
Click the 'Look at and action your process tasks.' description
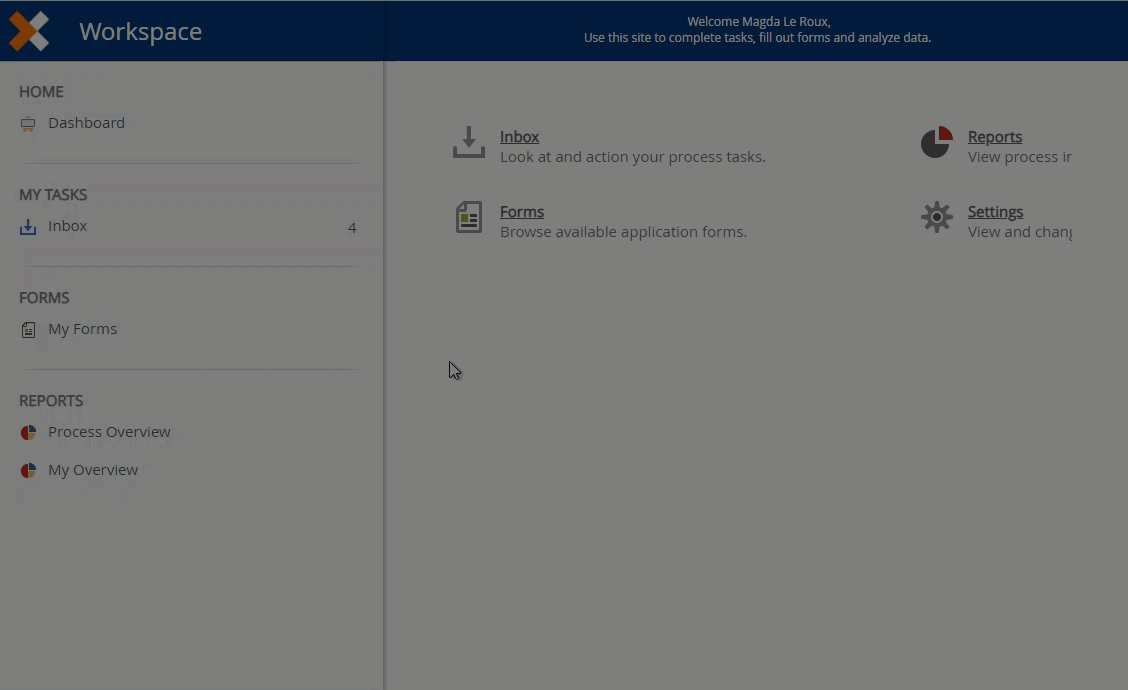point(633,157)
